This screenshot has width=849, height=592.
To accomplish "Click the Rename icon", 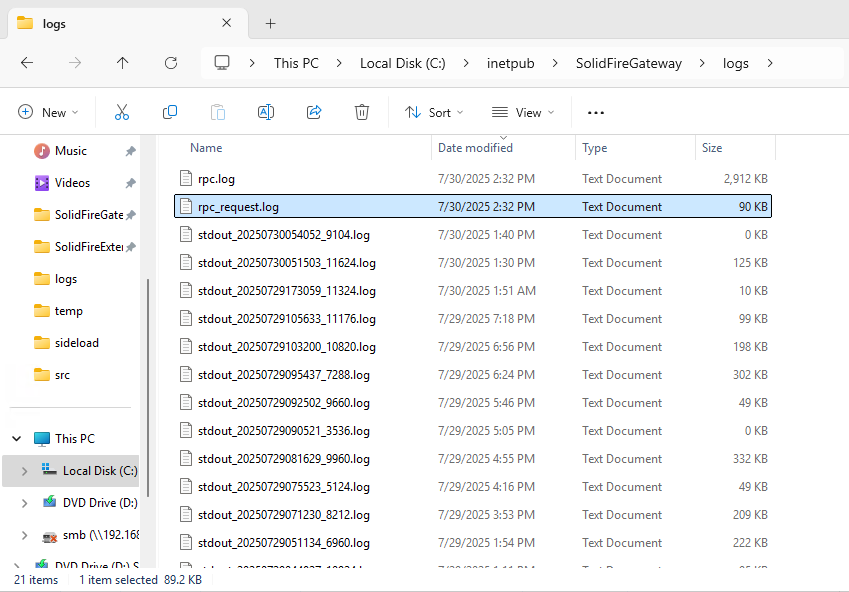I will click(266, 112).
